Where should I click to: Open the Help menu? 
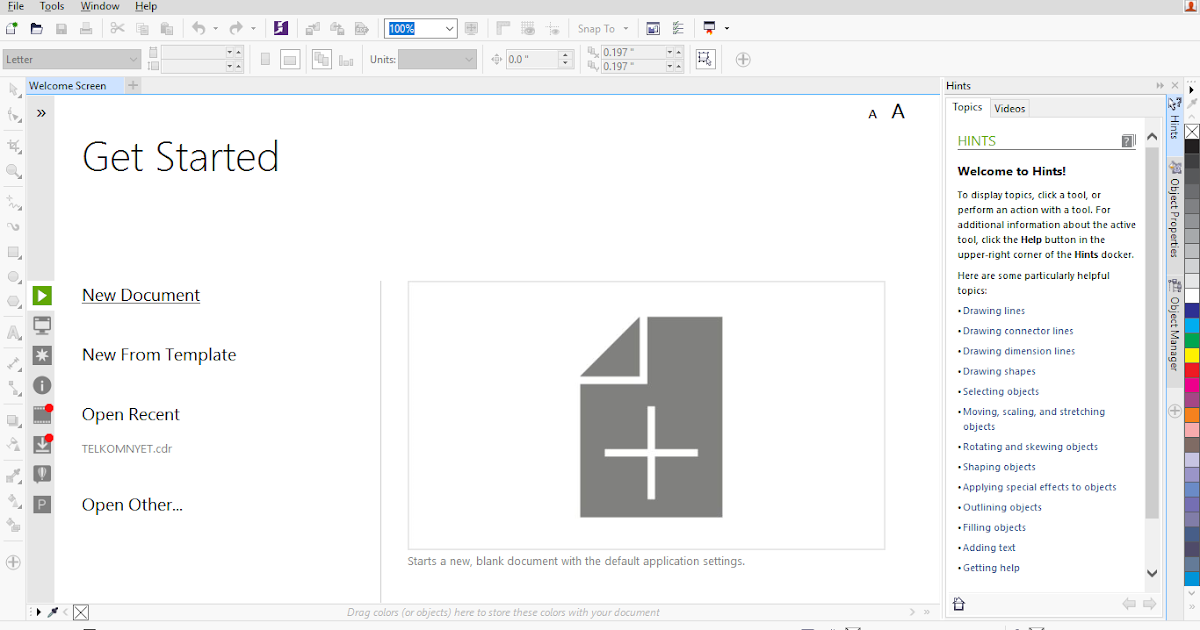pos(146,6)
